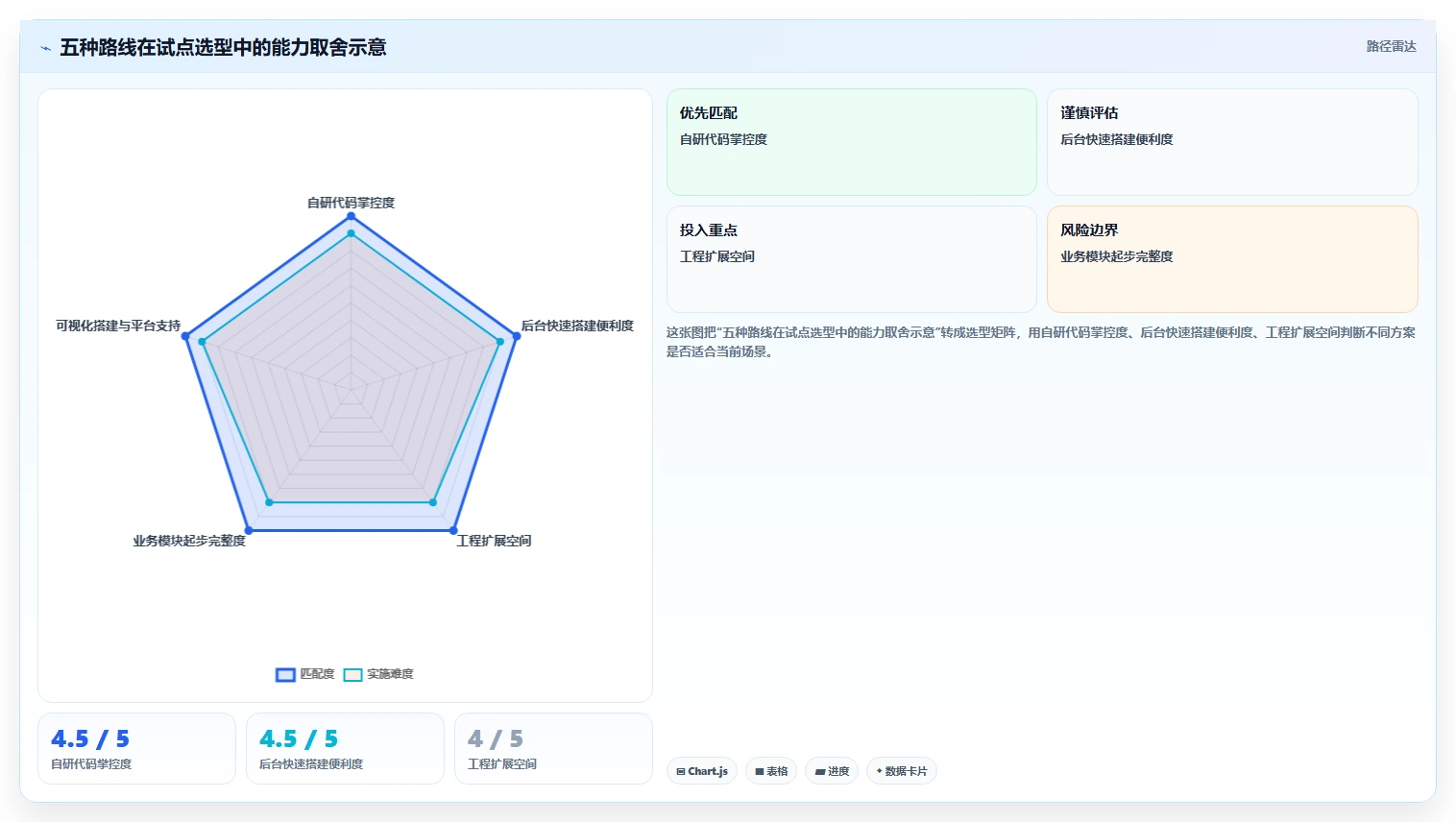Image resolution: width=1456 pixels, height=822 pixels.
Task: Click the teal 实施难度 point on 后台快速搭建便利度 axis
Action: [499, 342]
